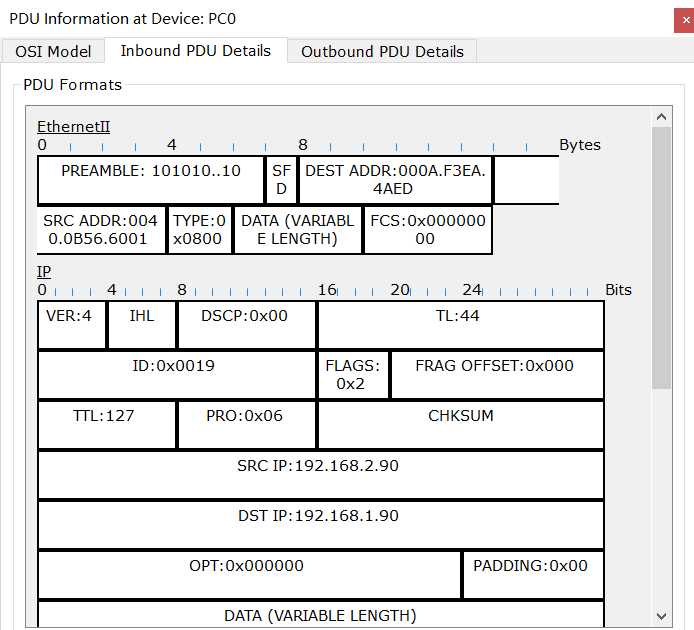Screen dimensions: 694x630
Task: Click the IP header label
Action: [44, 271]
